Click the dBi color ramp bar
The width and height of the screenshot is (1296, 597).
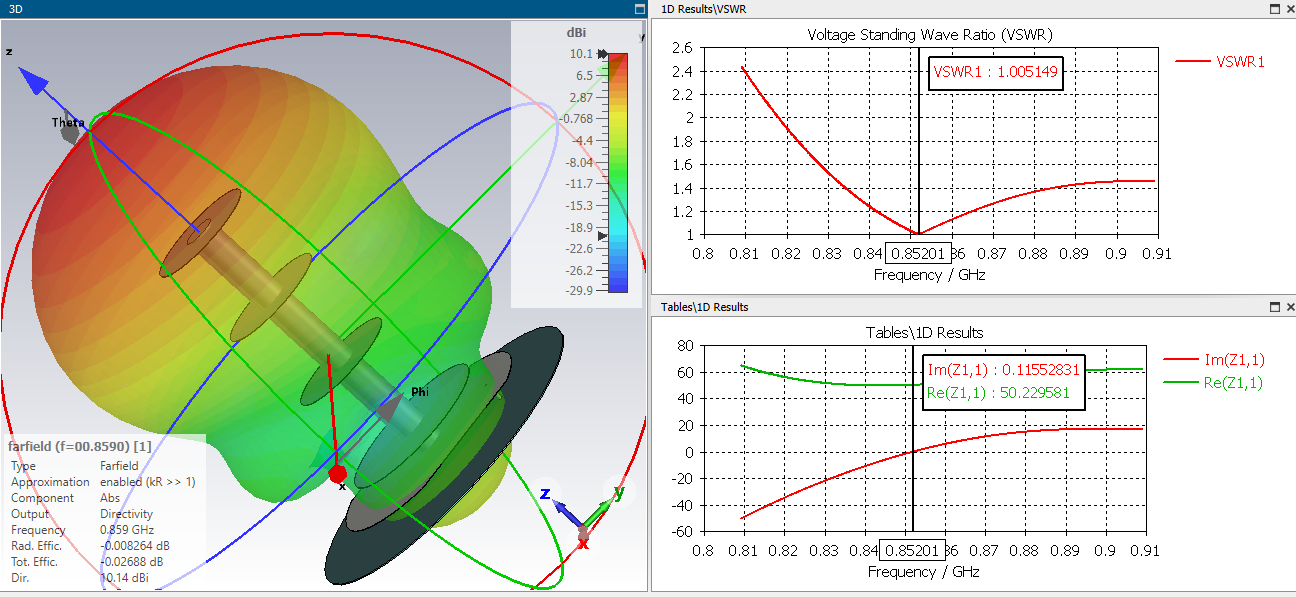click(x=618, y=172)
